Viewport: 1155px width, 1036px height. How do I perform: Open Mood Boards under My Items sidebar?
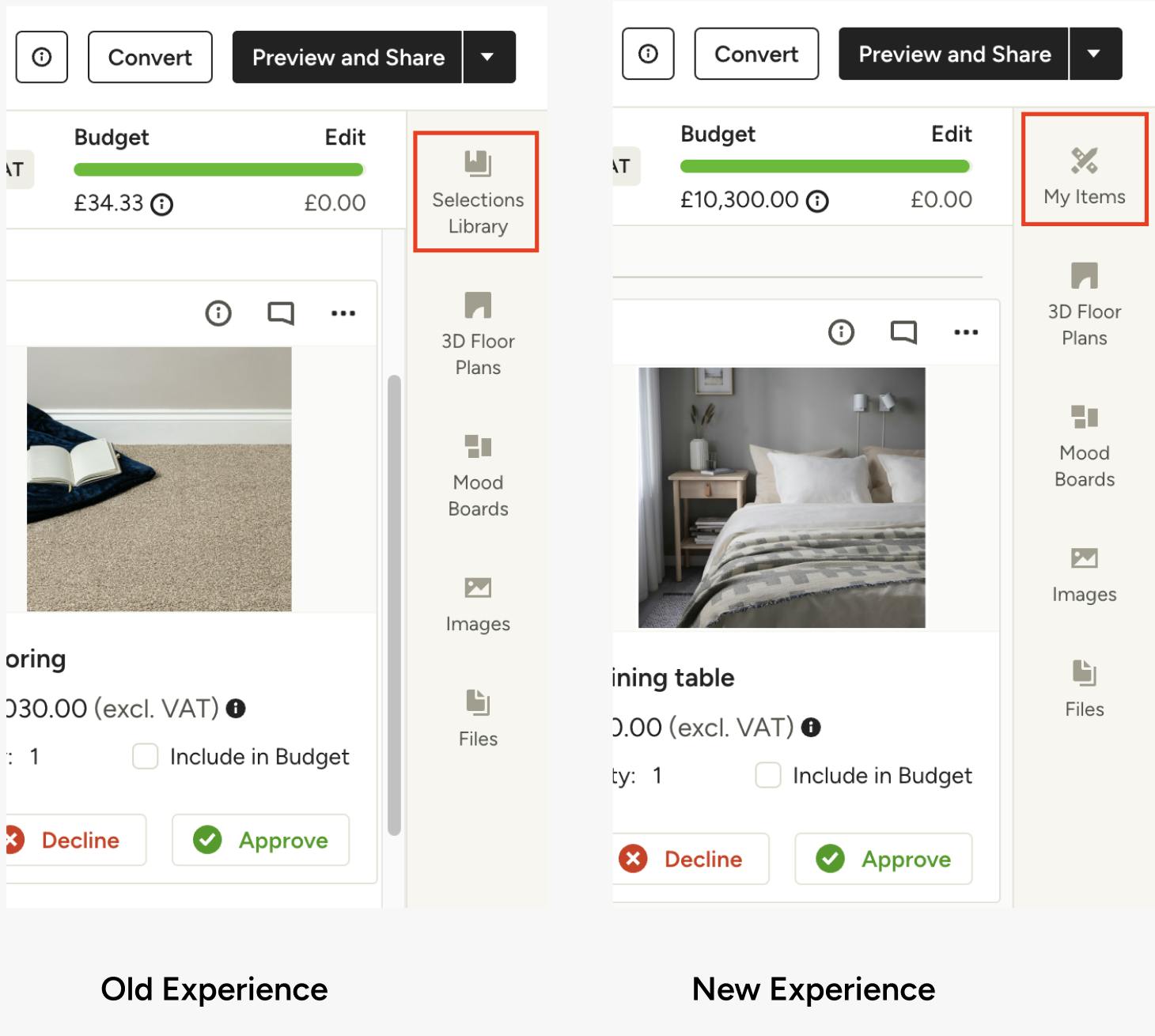[1084, 445]
